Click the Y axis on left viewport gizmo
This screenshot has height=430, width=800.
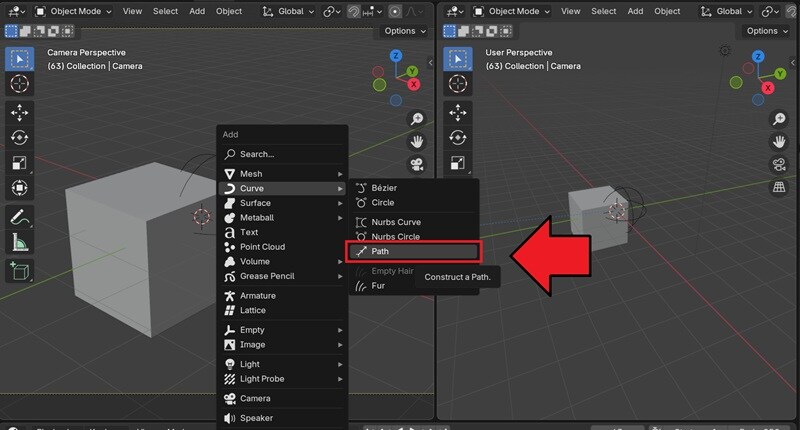click(x=412, y=72)
